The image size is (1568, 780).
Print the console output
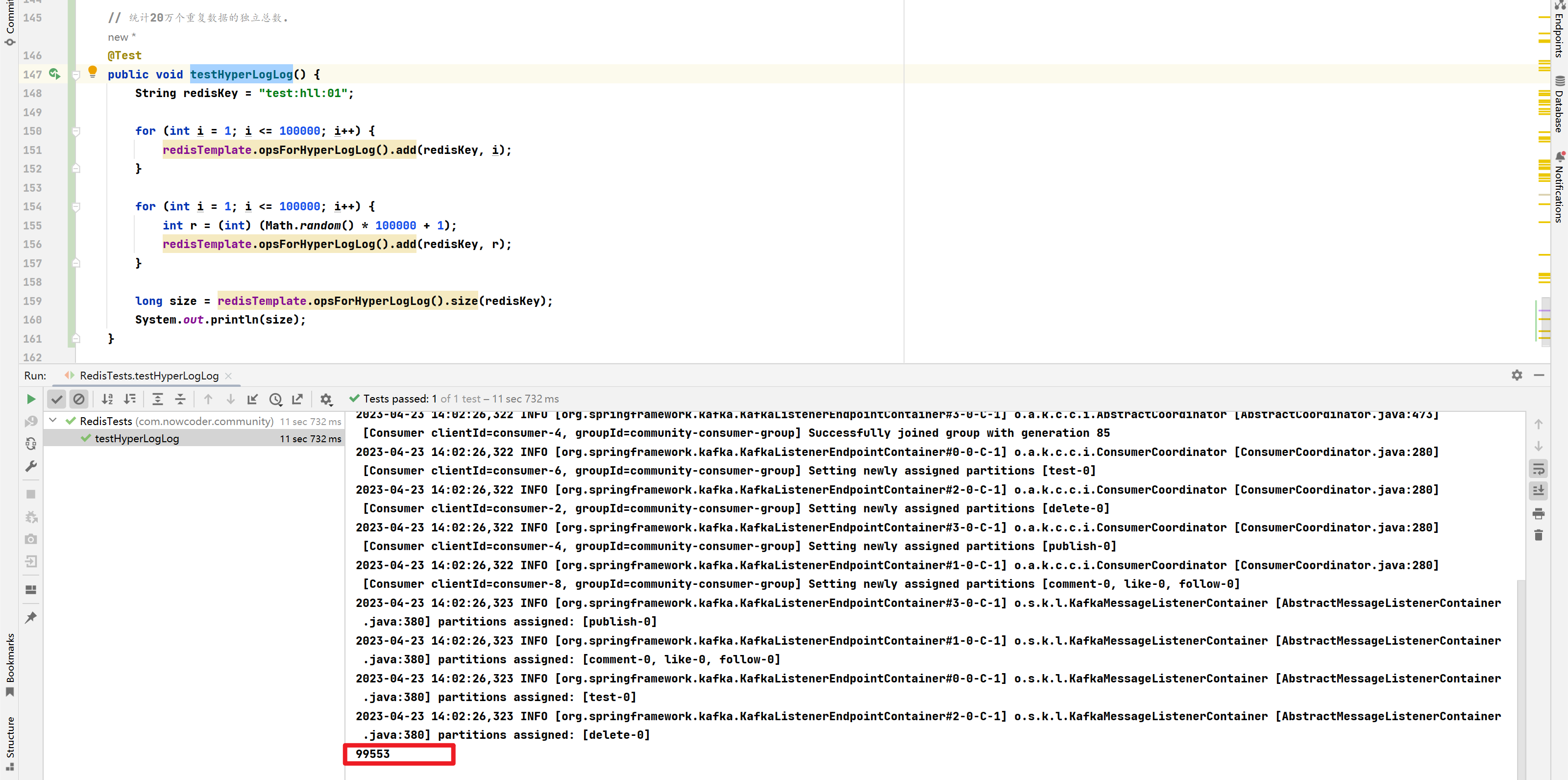pyautogui.click(x=1538, y=513)
